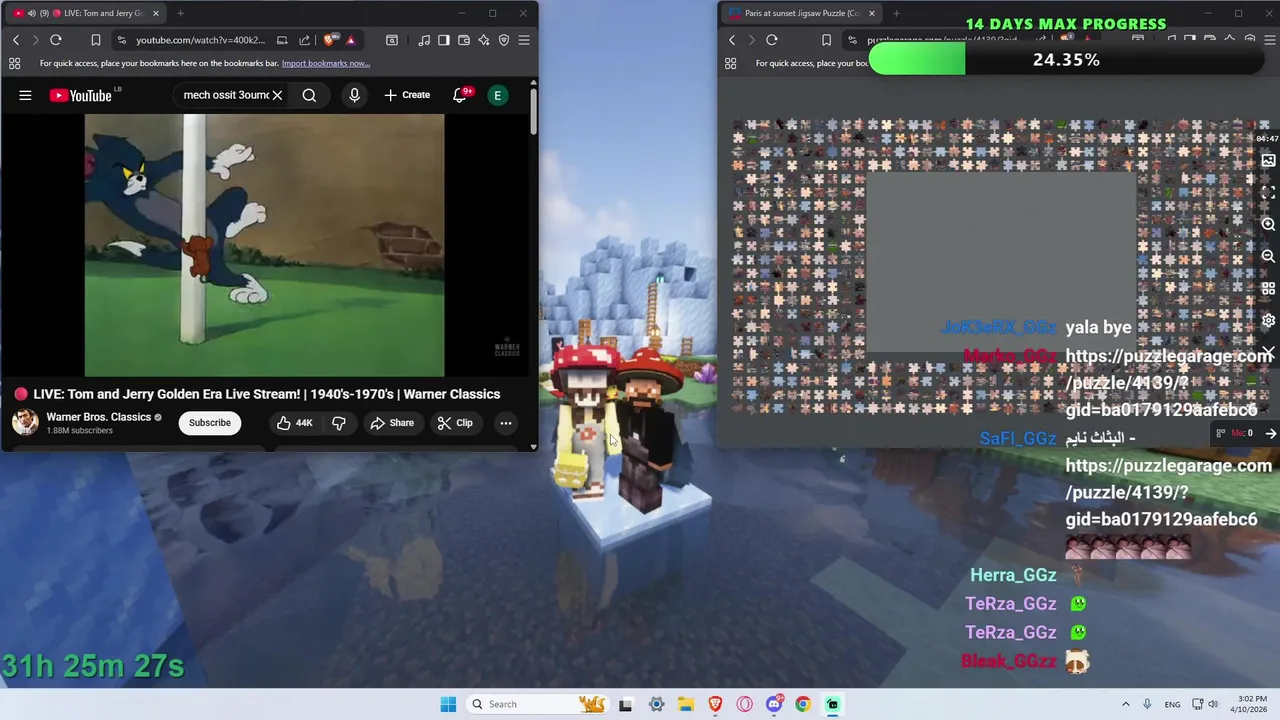Toggle the Brave sidebar panel
Screen dimensions: 1280x720
coord(444,40)
